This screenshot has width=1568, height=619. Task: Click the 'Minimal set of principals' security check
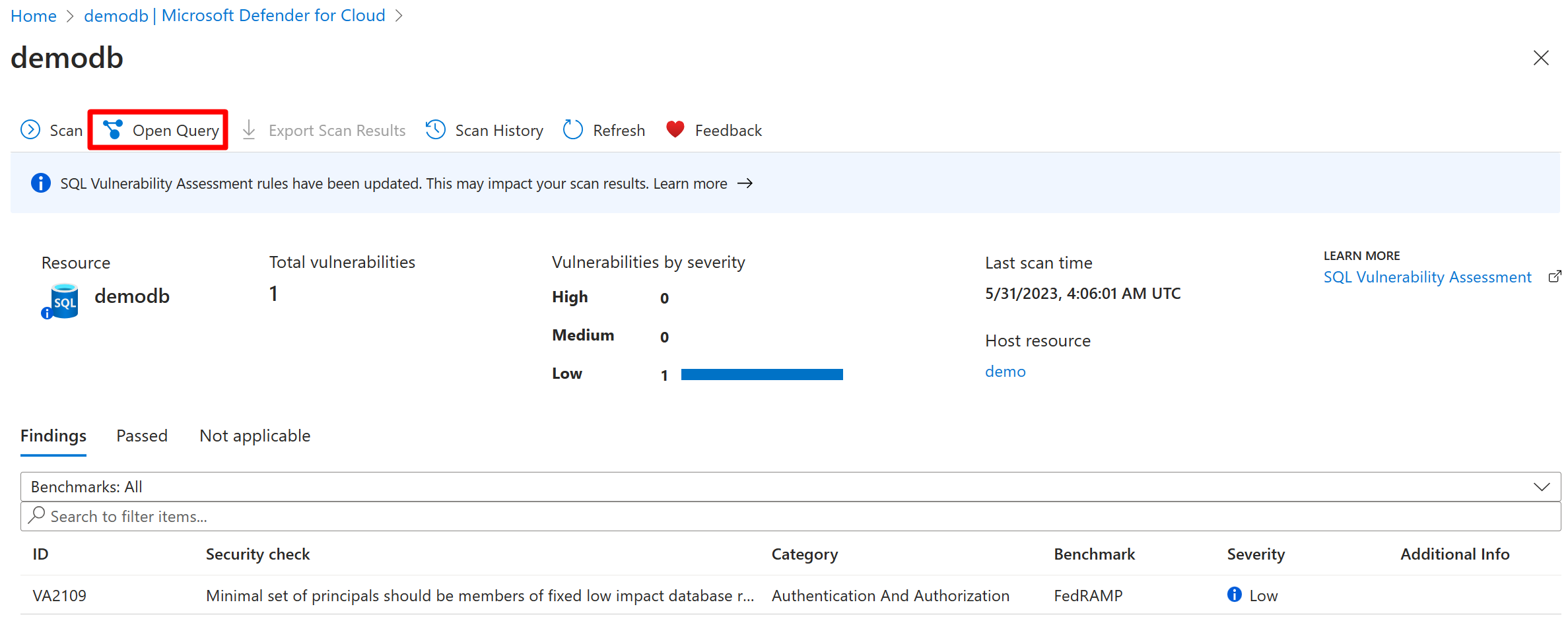480,595
